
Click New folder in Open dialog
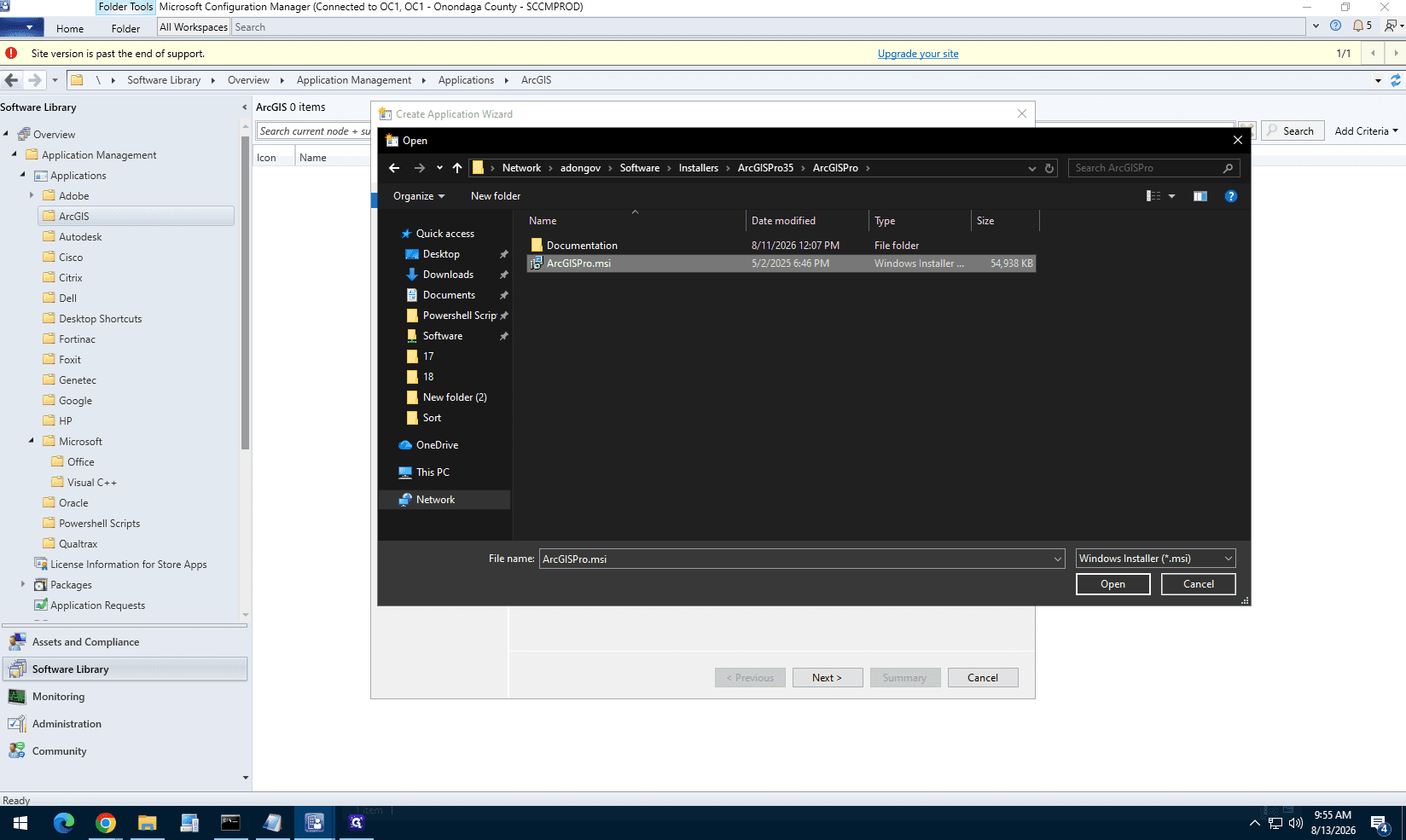click(x=496, y=196)
